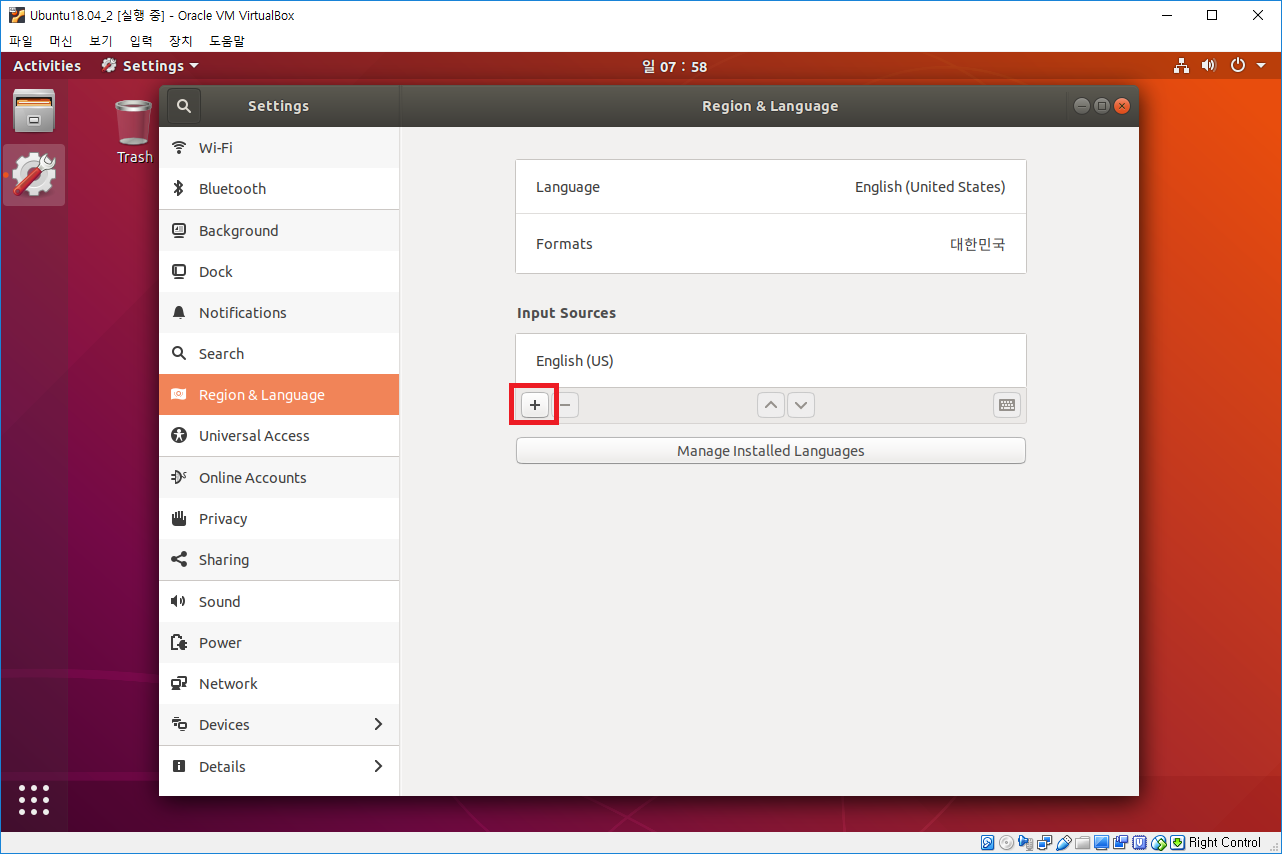Expand the Devices settings category
The height and width of the screenshot is (854, 1282).
(279, 725)
